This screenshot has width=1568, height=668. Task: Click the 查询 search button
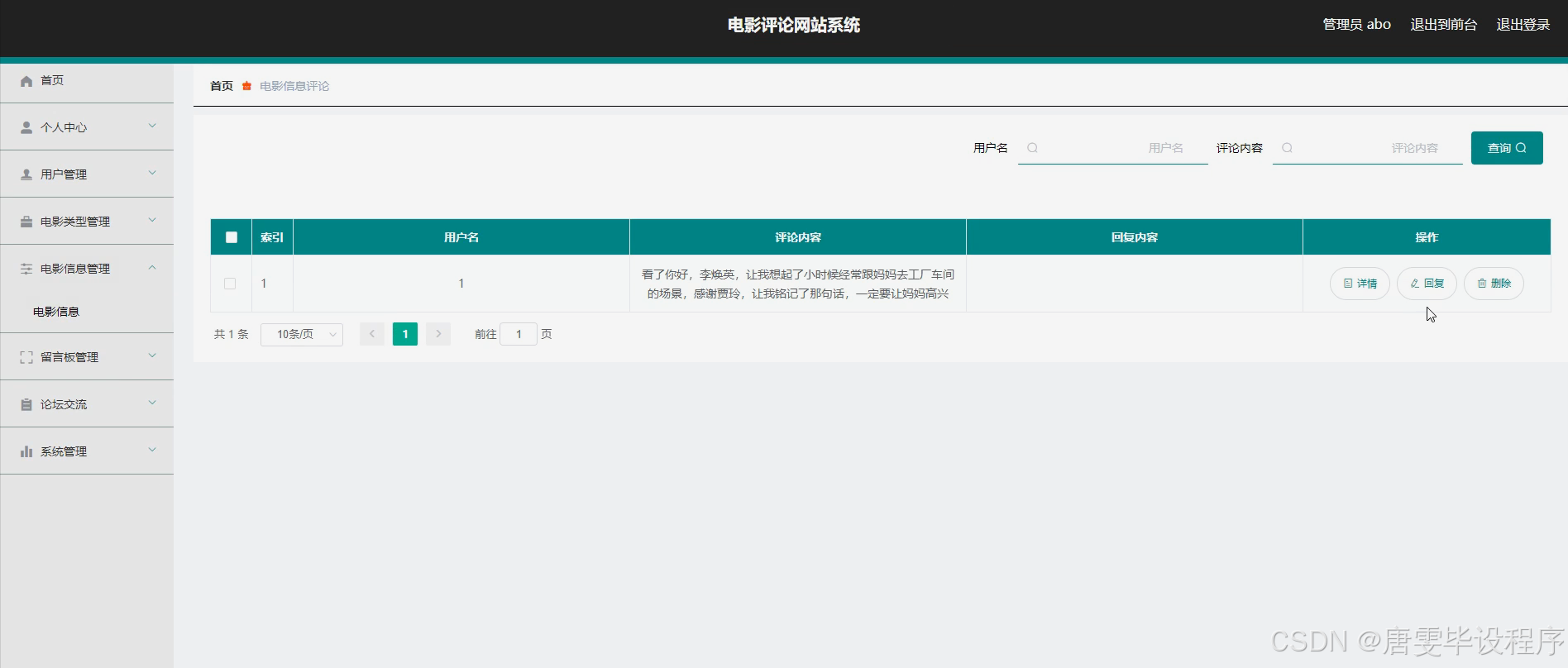[1507, 148]
